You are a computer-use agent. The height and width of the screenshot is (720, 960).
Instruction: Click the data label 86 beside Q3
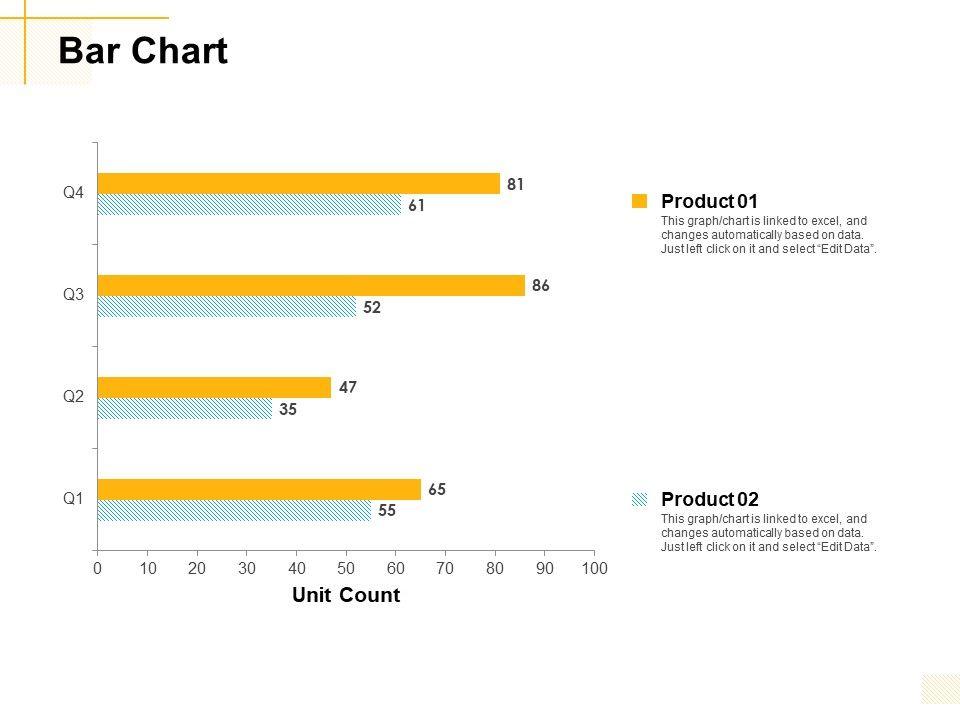pos(541,285)
